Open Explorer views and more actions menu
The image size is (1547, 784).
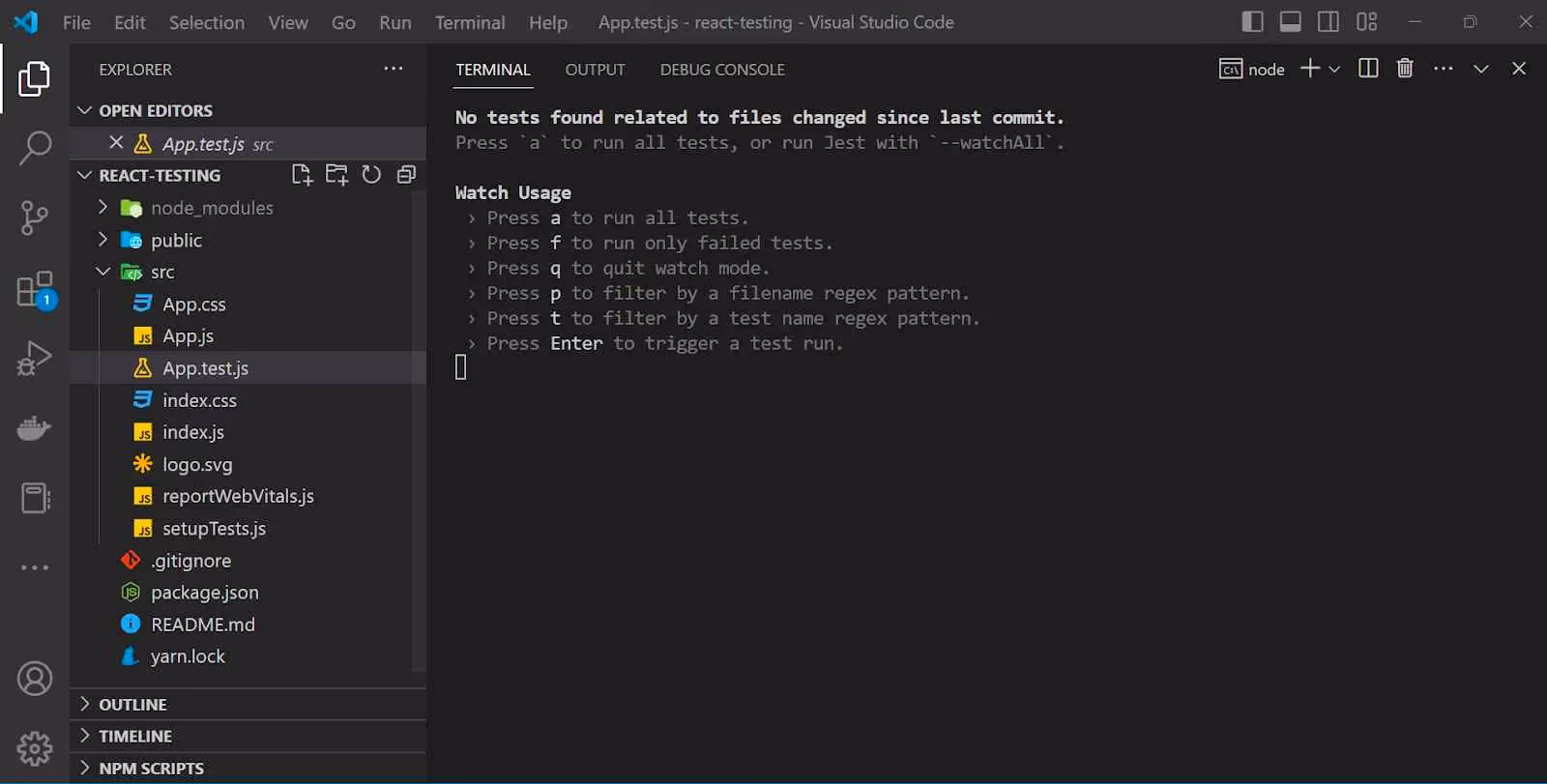click(x=394, y=69)
